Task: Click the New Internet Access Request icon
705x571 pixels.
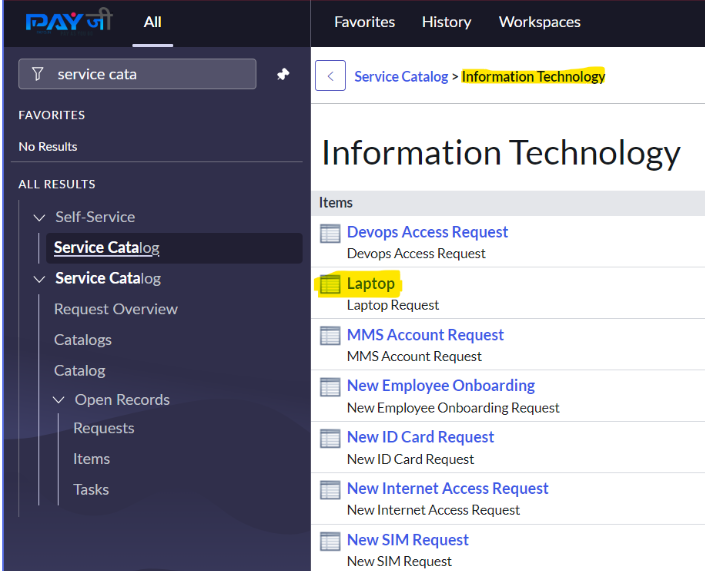Action: (x=330, y=490)
